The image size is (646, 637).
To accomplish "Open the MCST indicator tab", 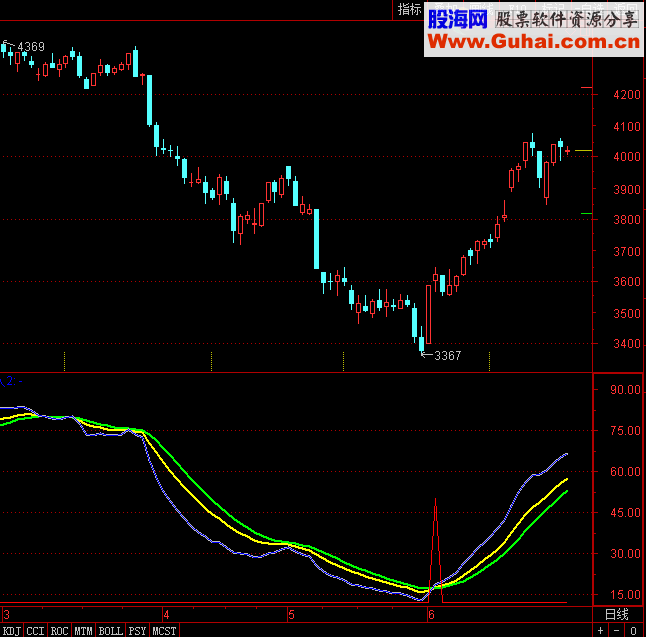I will point(164,631).
